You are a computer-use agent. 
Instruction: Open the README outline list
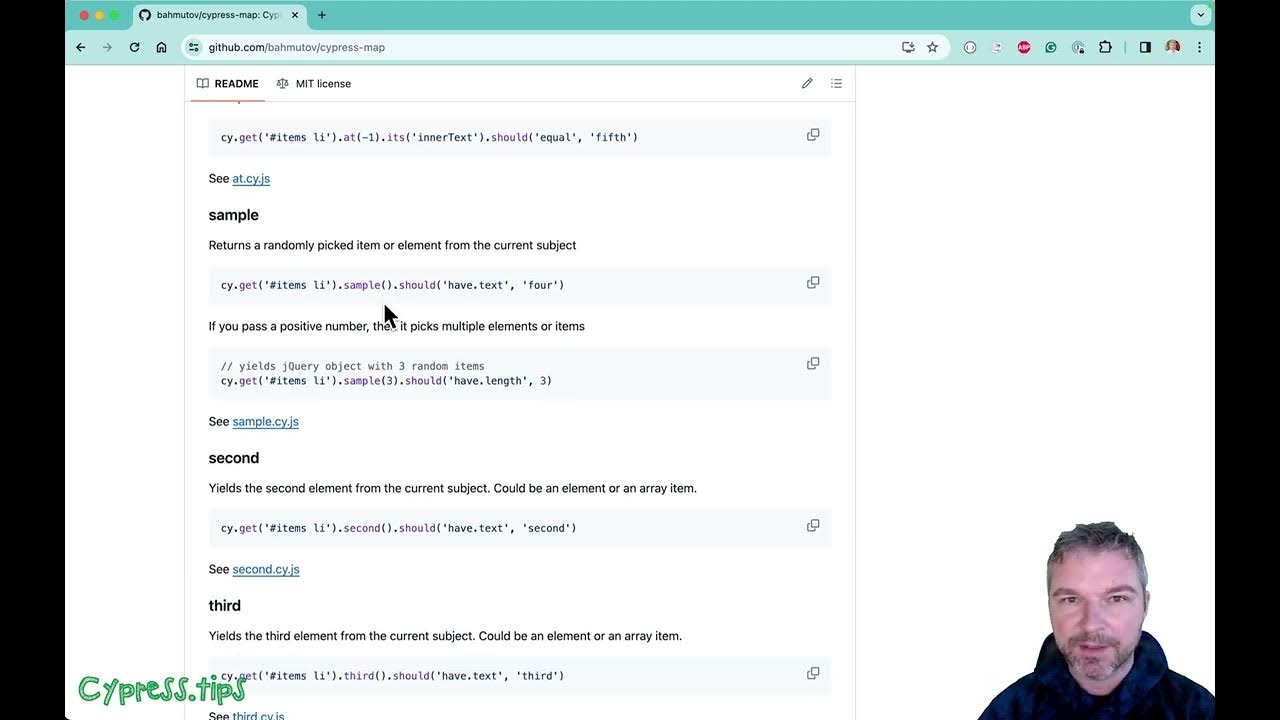tap(836, 83)
